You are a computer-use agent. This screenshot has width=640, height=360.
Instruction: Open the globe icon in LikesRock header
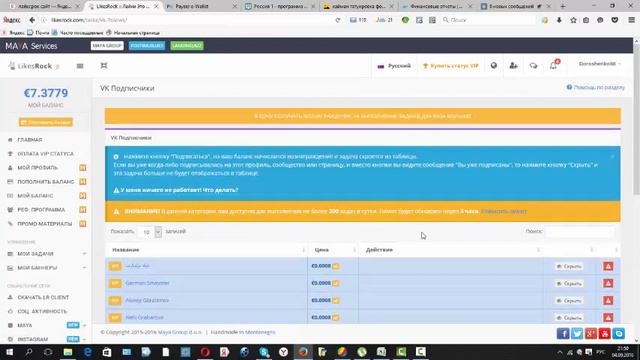coord(494,65)
